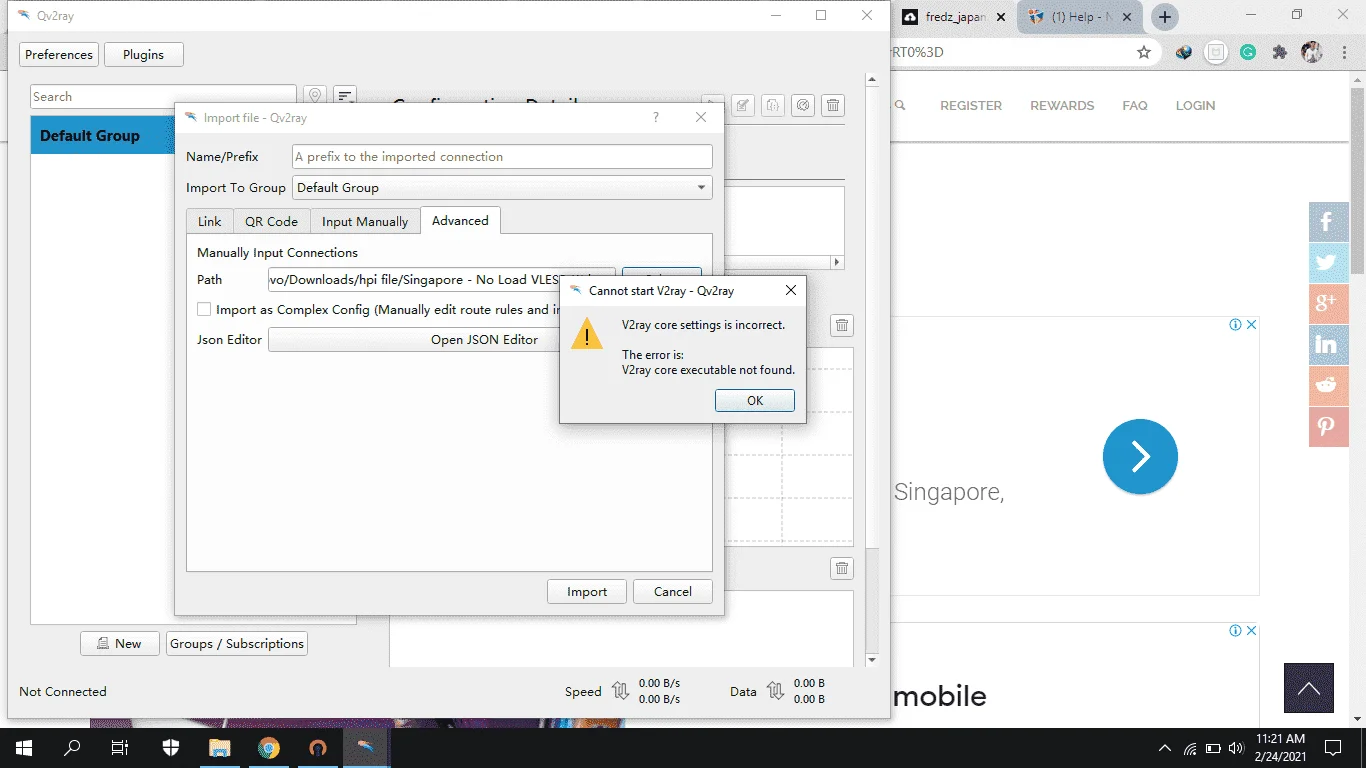The image size is (1366, 768).
Task: Click the Import button in Import file dialog
Action: pos(587,591)
